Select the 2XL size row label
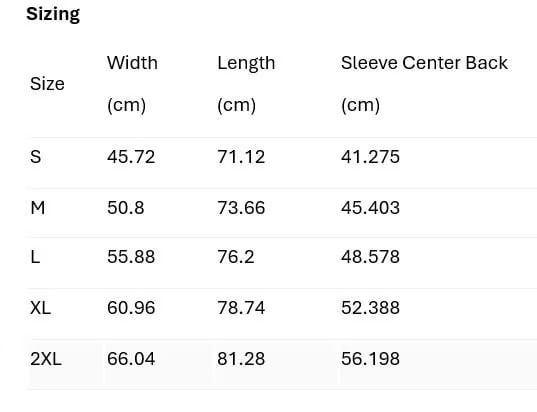The height and width of the screenshot is (412, 537). 46,359
